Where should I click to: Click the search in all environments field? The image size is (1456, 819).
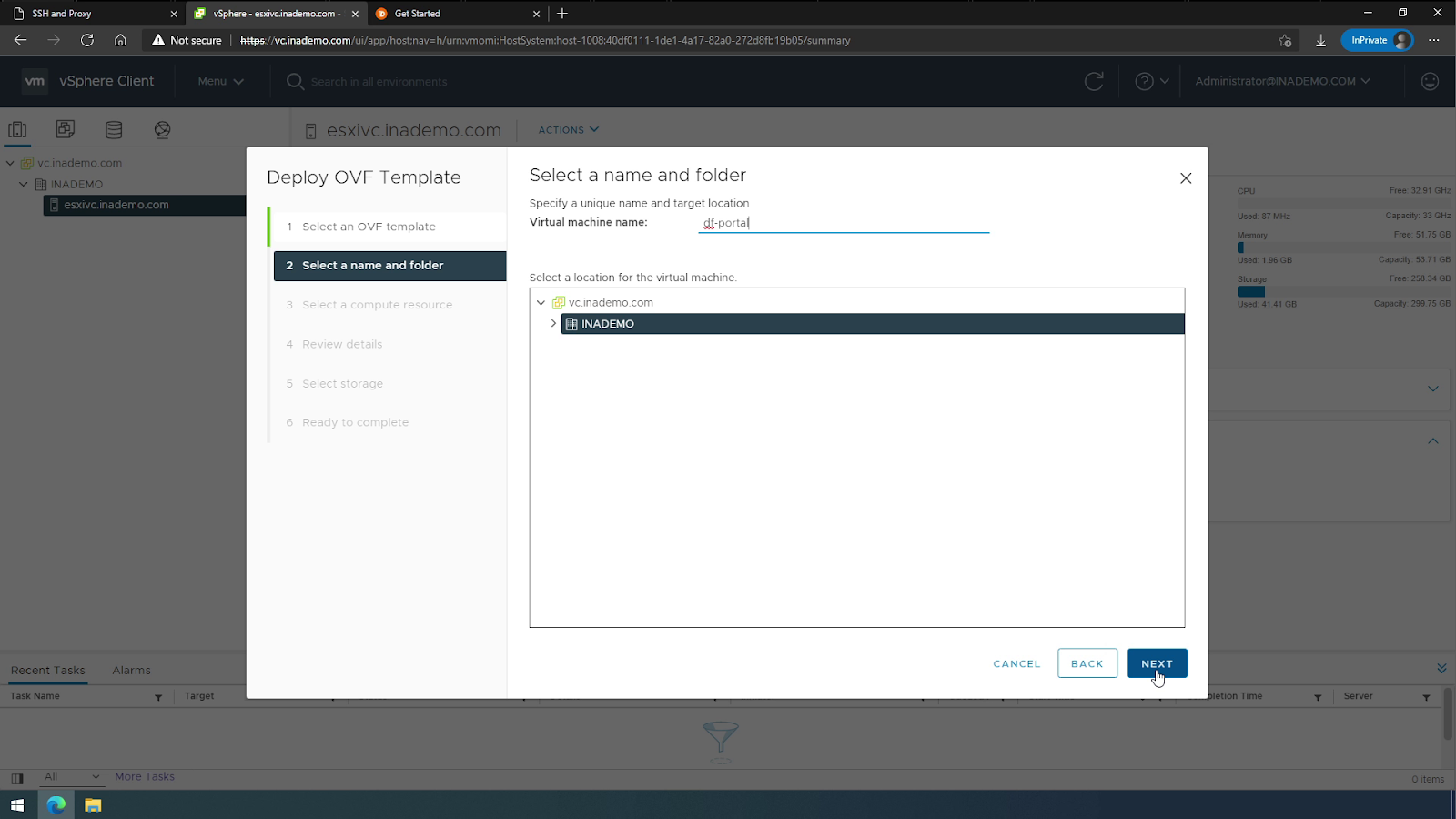[x=379, y=82]
